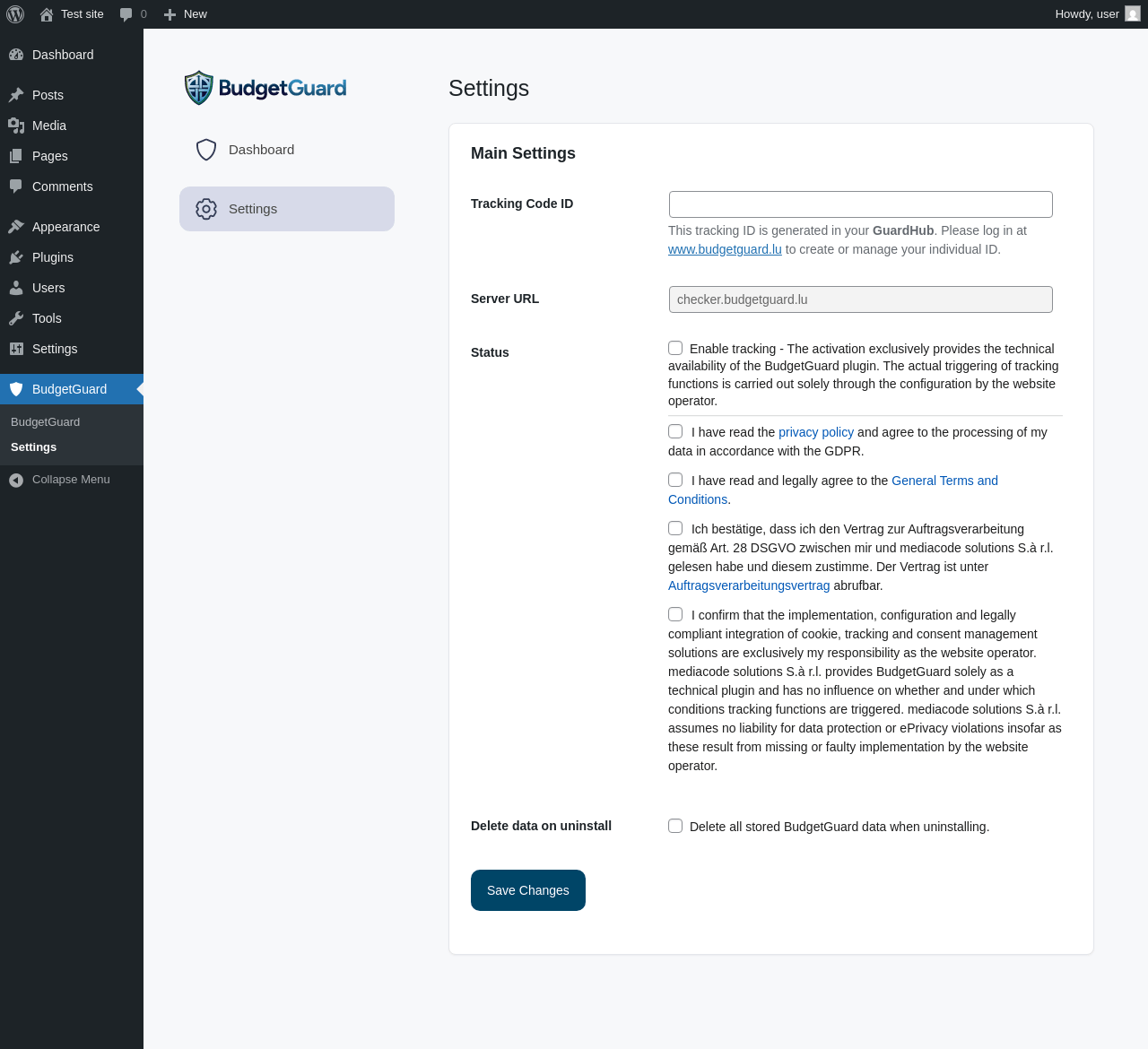Click the Dashboard gauge icon in sidebar
This screenshot has width=1148, height=1049.
16,55
